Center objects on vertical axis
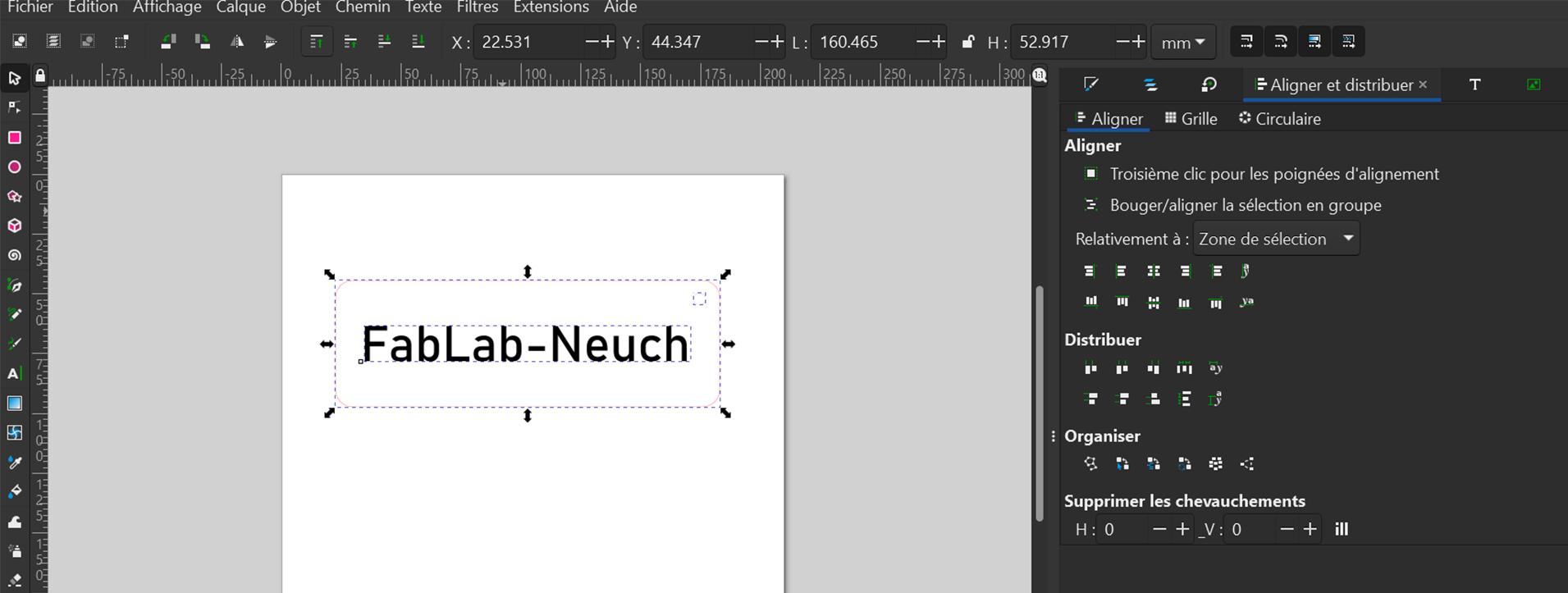Viewport: 1568px width, 593px height. pyautogui.click(x=1154, y=271)
